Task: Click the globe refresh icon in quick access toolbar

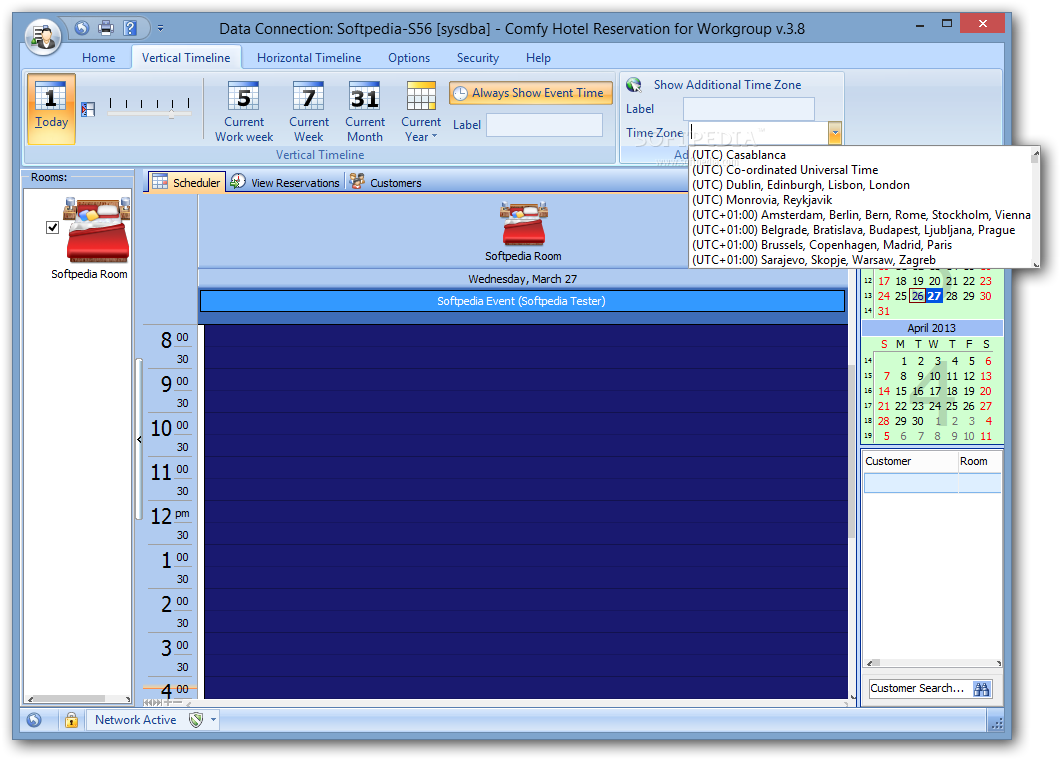Action: (x=82, y=28)
